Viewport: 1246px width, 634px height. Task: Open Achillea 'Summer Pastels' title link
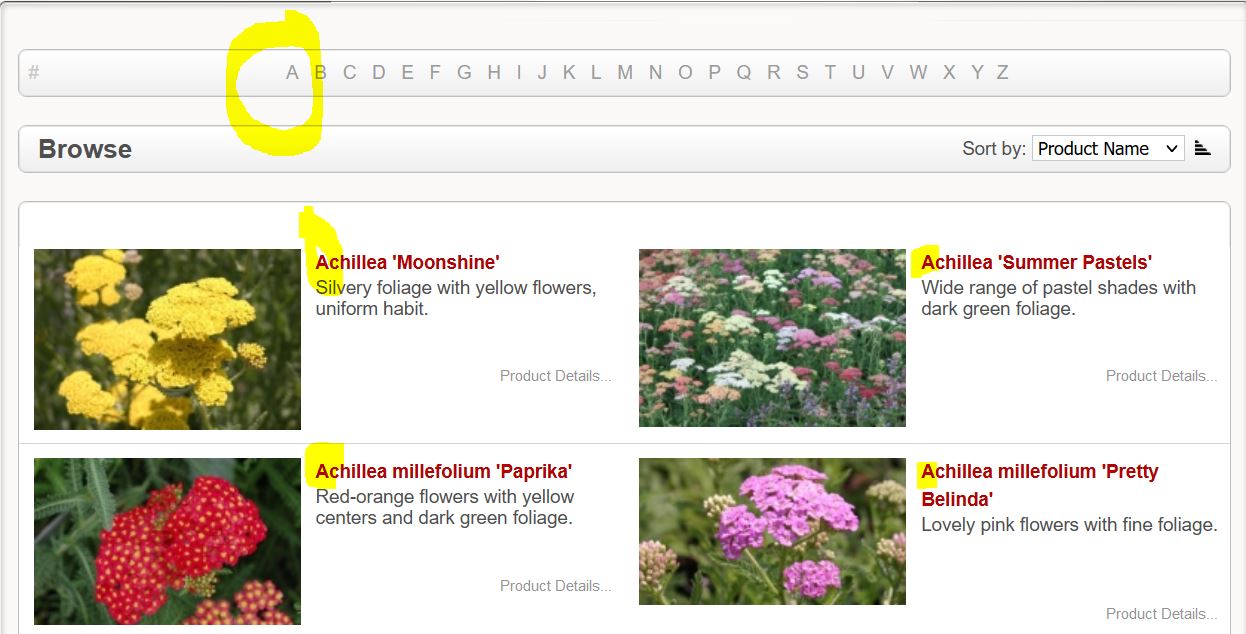(x=1036, y=262)
